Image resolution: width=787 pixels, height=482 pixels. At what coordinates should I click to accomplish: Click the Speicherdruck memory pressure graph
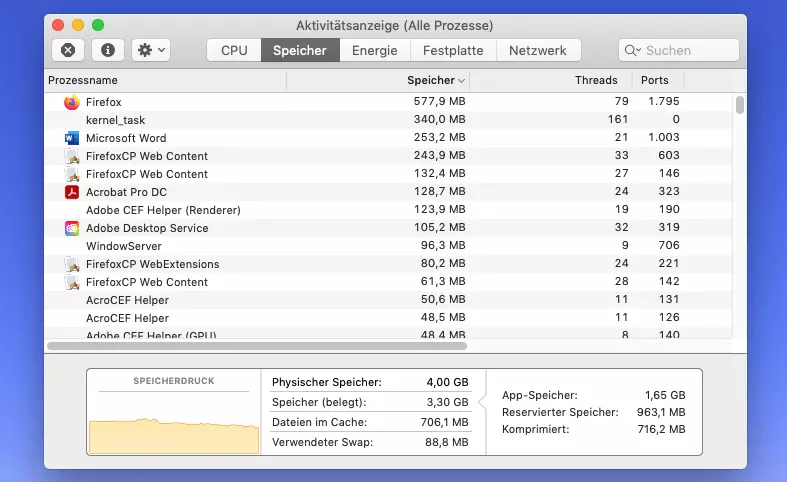(x=174, y=436)
